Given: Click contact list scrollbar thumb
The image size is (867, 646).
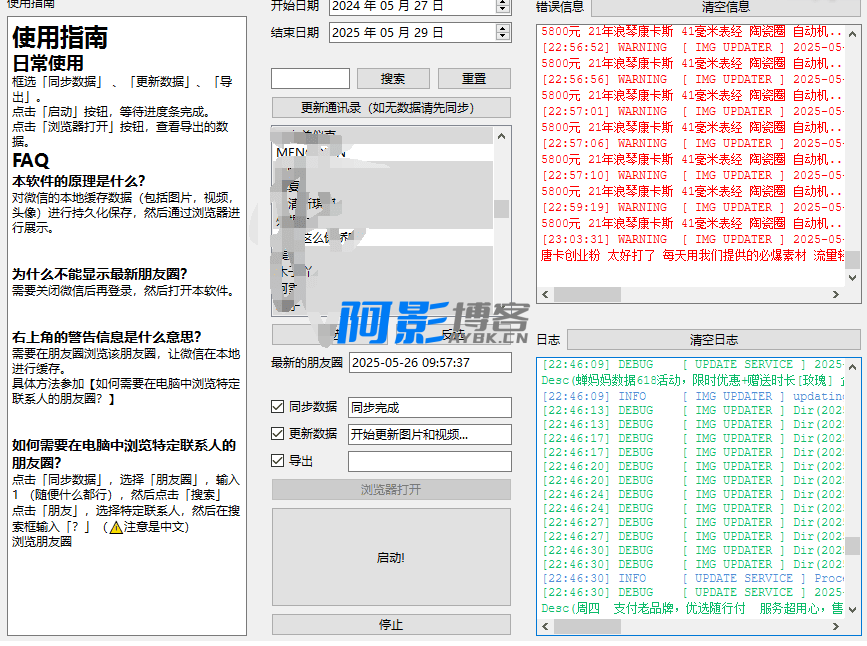Looking at the screenshot, I should [502, 209].
